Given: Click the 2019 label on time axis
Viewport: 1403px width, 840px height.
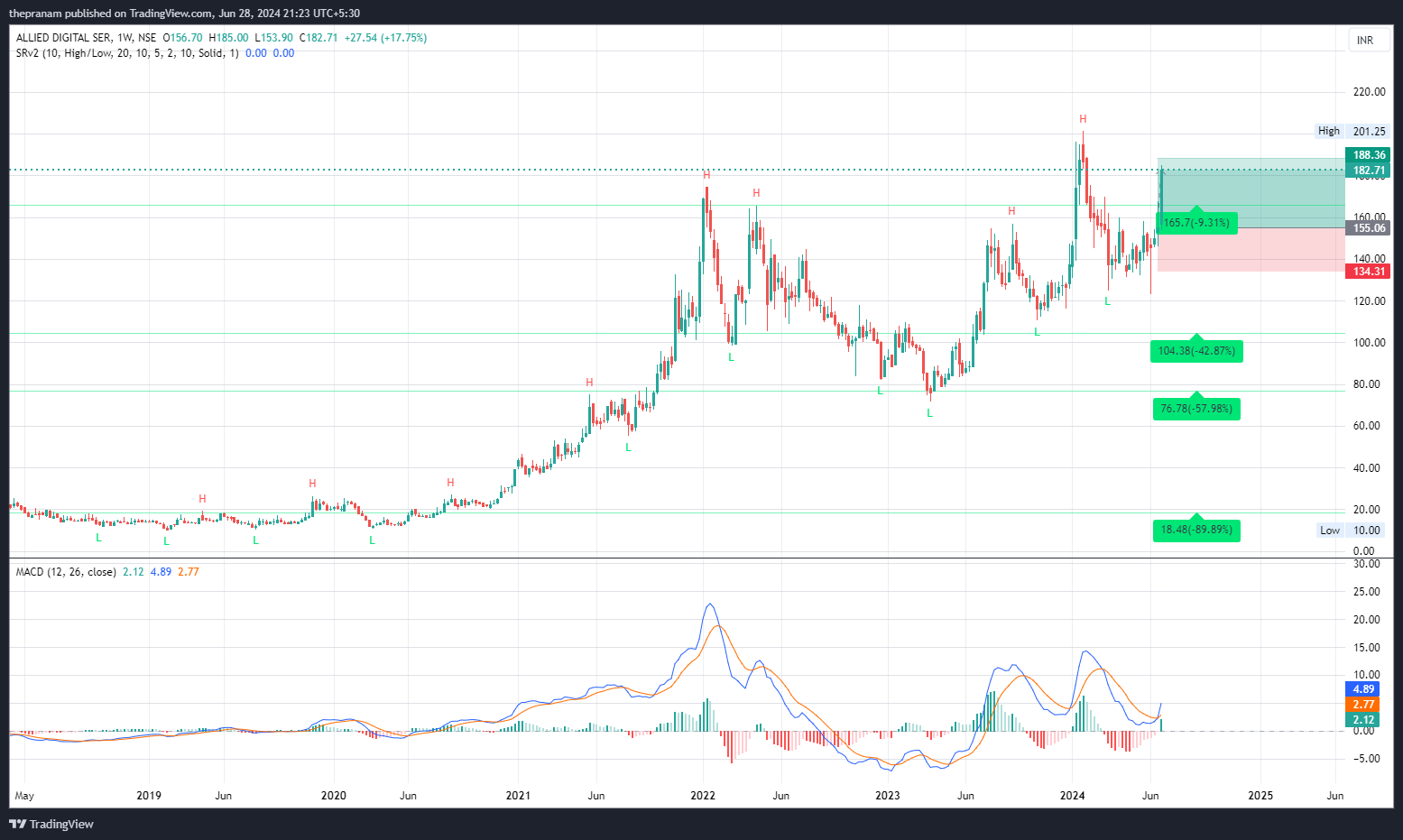Looking at the screenshot, I should click(x=149, y=796).
